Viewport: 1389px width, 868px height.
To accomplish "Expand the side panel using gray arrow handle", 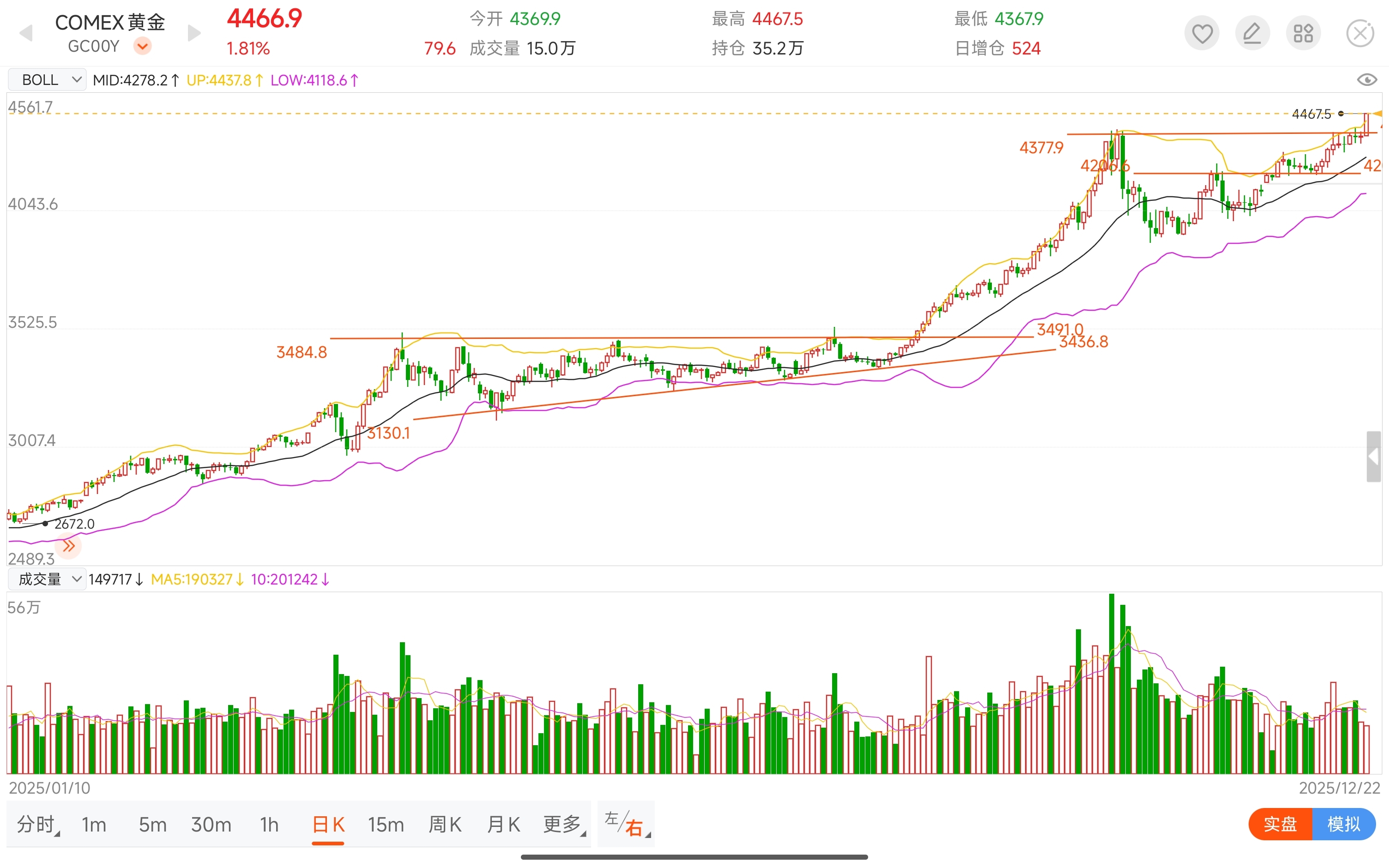I will click(1373, 457).
